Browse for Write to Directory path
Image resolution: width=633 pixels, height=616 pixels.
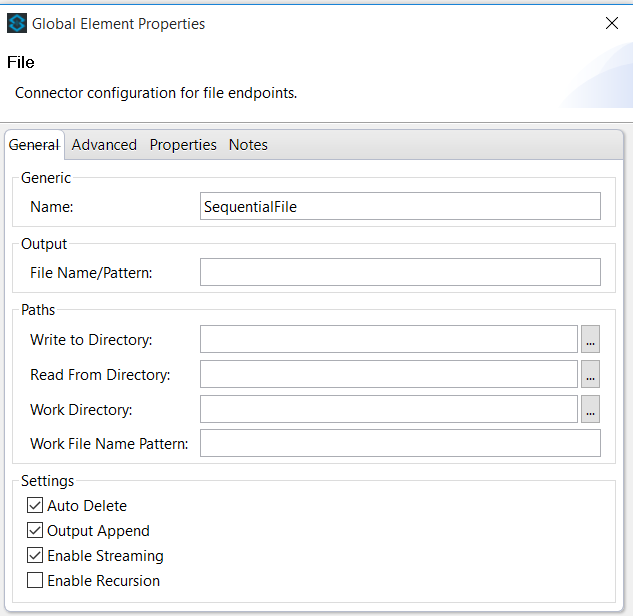[x=590, y=340]
